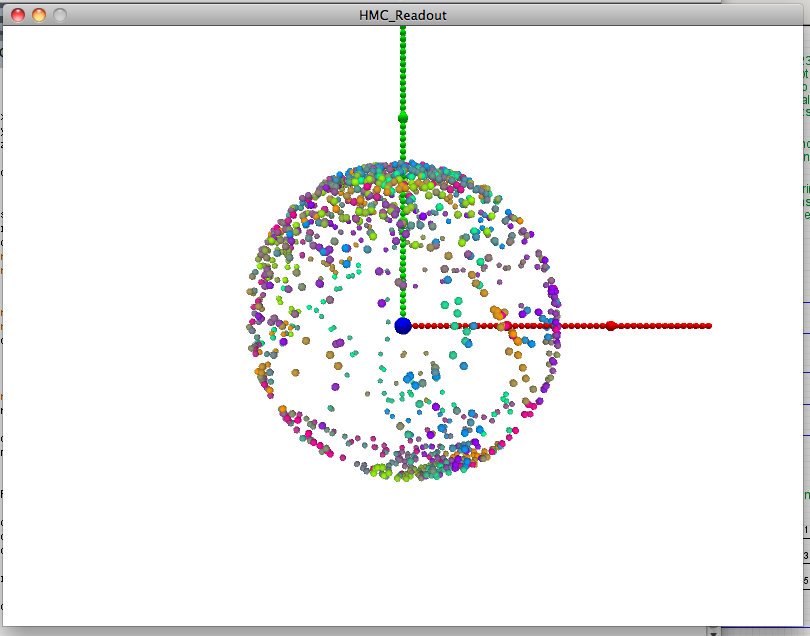
Task: Click the green axis between origin and sphere top
Action: pyautogui.click(x=403, y=250)
